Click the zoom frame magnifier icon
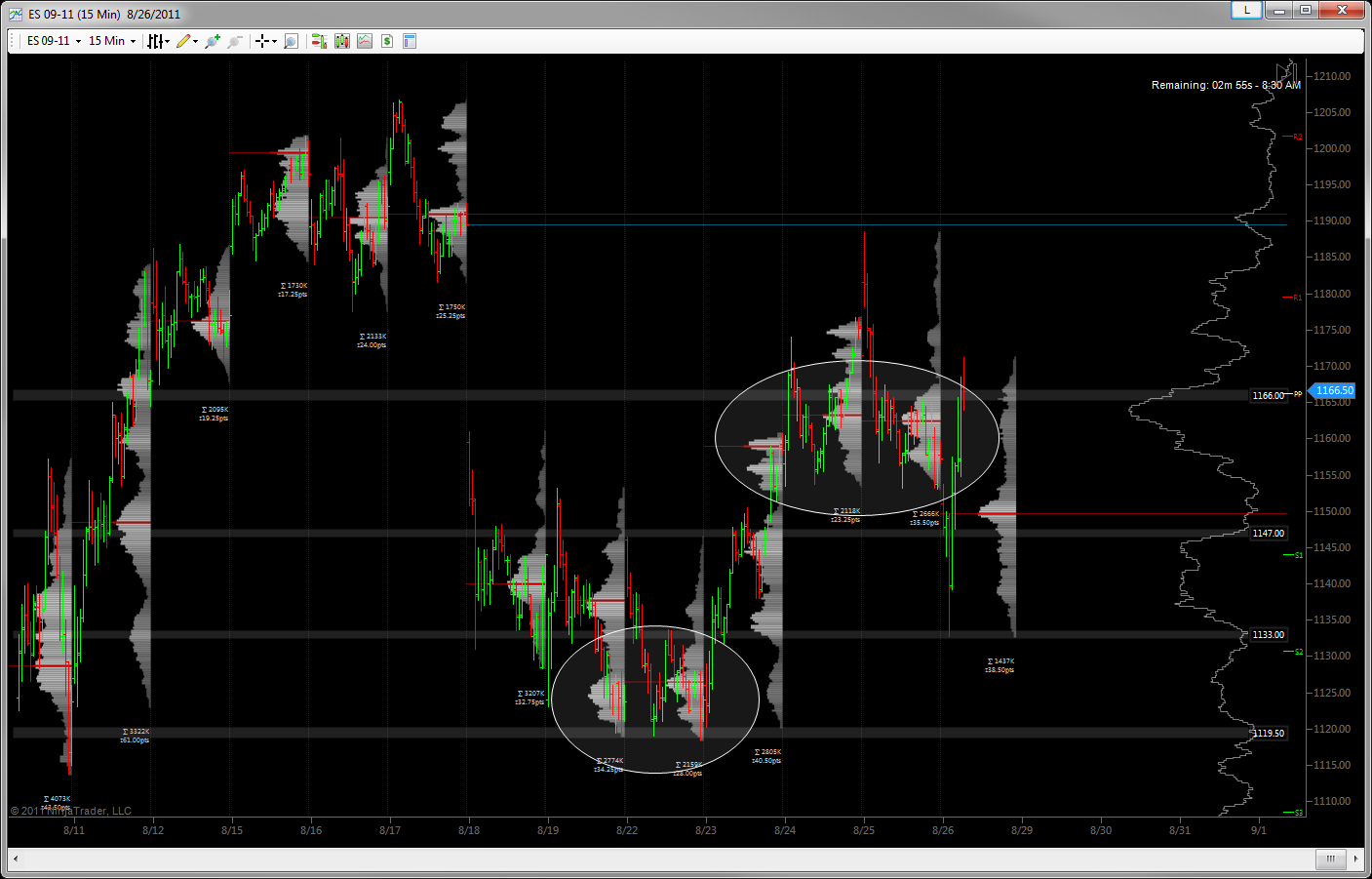The width and height of the screenshot is (1372, 879). click(x=291, y=41)
